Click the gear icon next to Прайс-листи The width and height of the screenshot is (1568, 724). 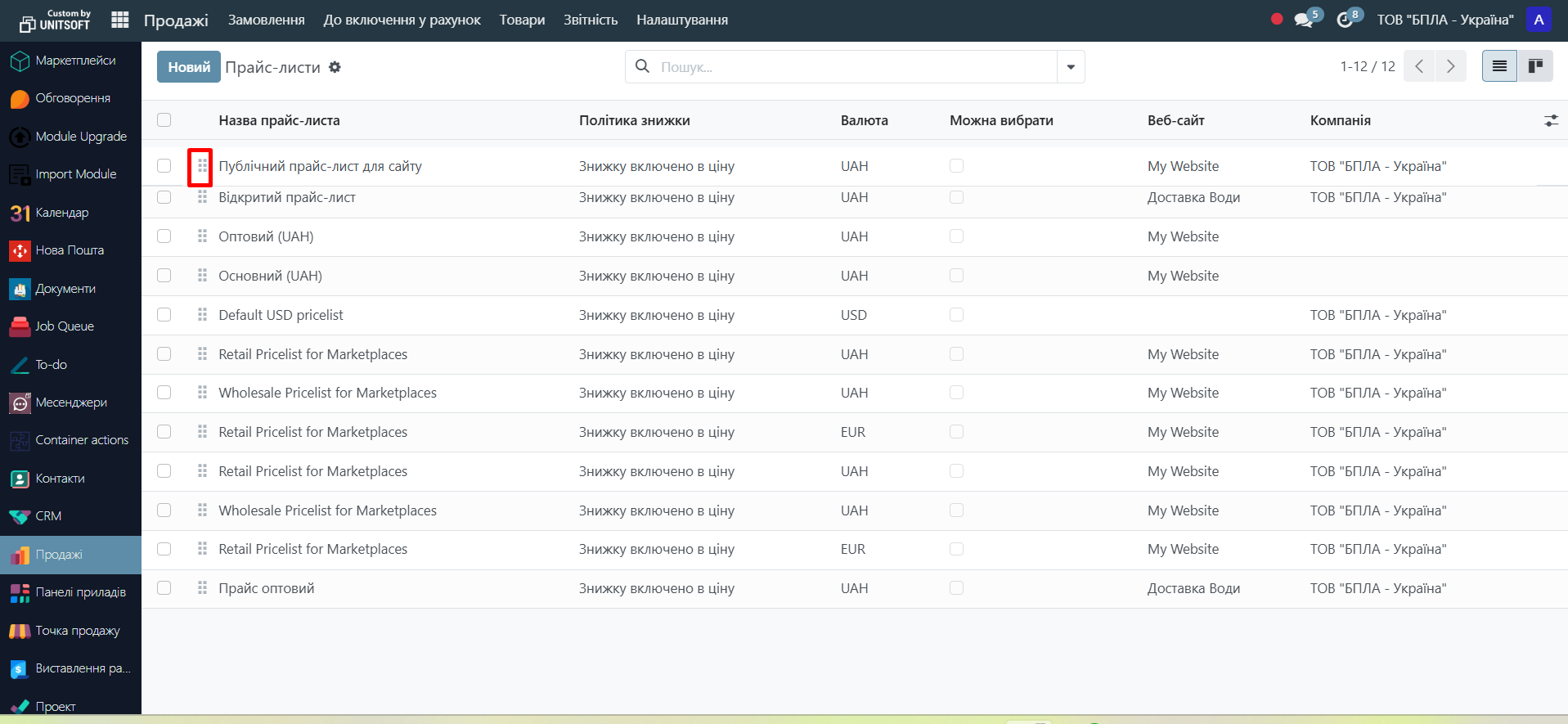(335, 67)
